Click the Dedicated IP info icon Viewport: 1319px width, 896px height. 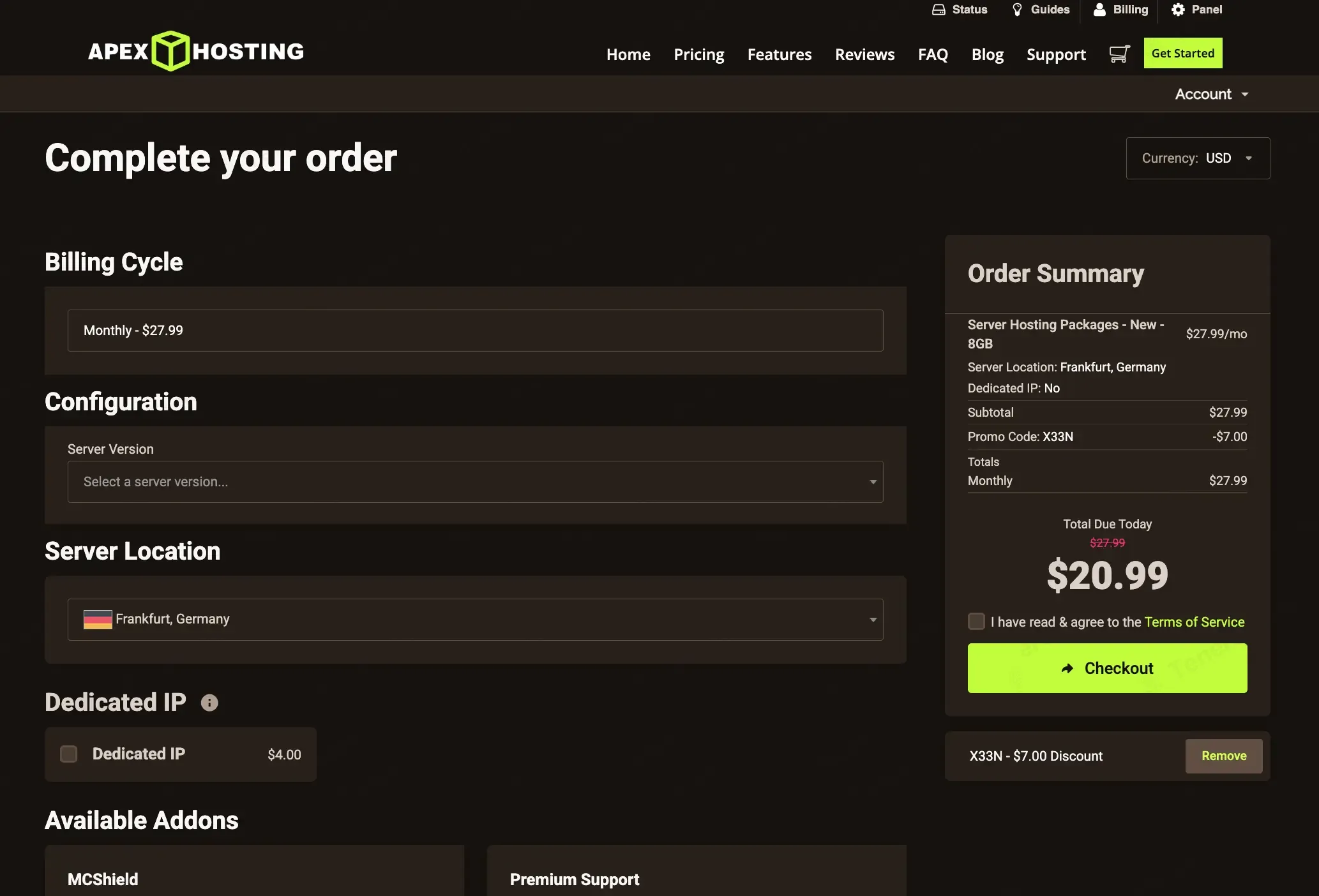tap(209, 703)
